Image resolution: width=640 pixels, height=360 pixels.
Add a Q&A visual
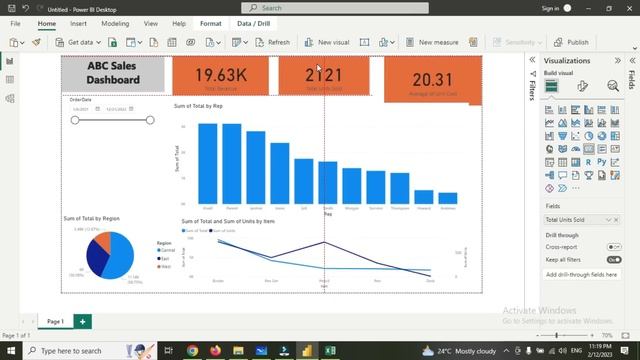pyautogui.click(x=562, y=175)
